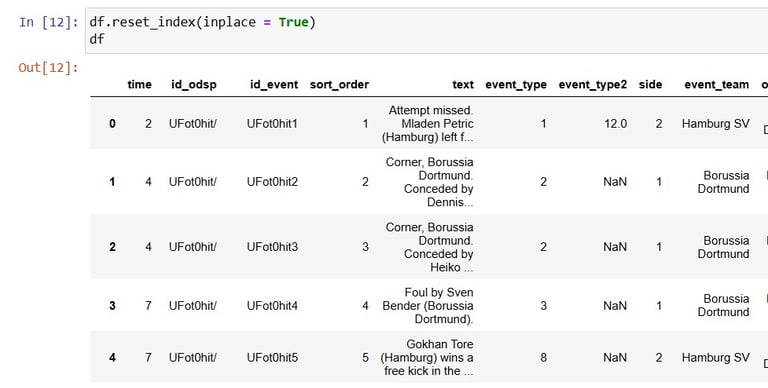This screenshot has width=768, height=388.
Task: Click the event_type column header
Action: click(516, 84)
